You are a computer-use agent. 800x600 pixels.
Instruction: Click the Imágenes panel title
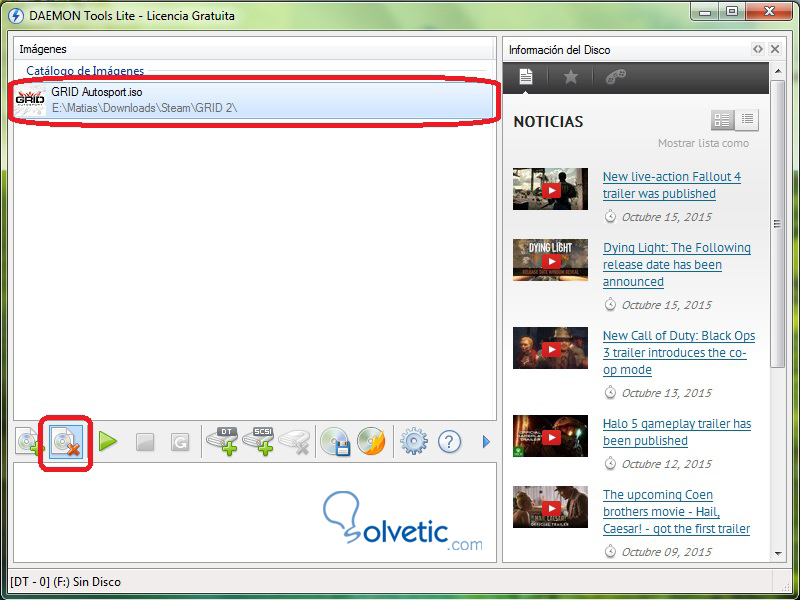[43, 49]
